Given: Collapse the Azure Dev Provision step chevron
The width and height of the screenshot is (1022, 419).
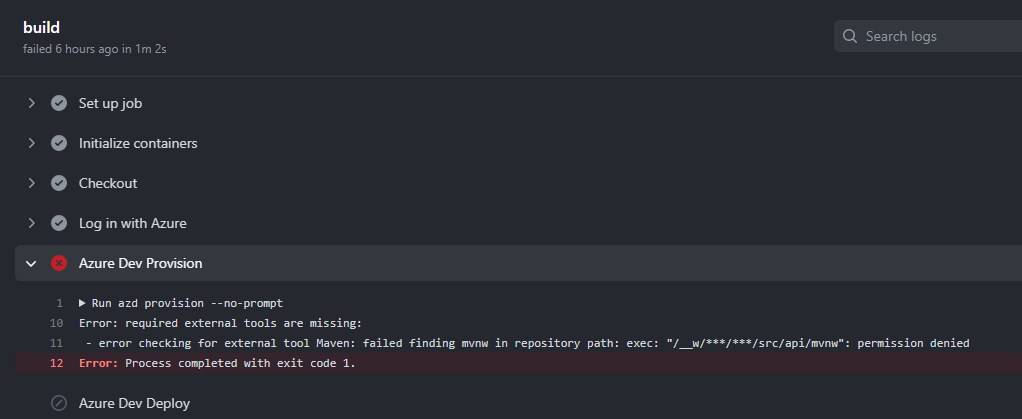Looking at the screenshot, I should click(32, 263).
